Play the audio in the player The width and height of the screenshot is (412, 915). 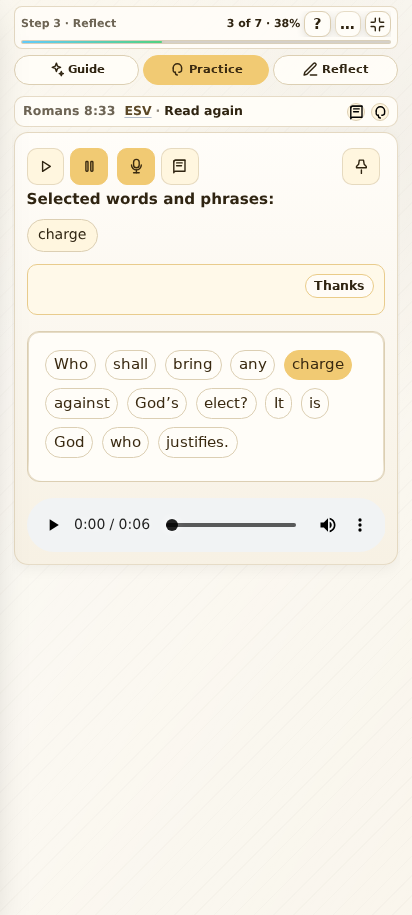pyautogui.click(x=53, y=525)
